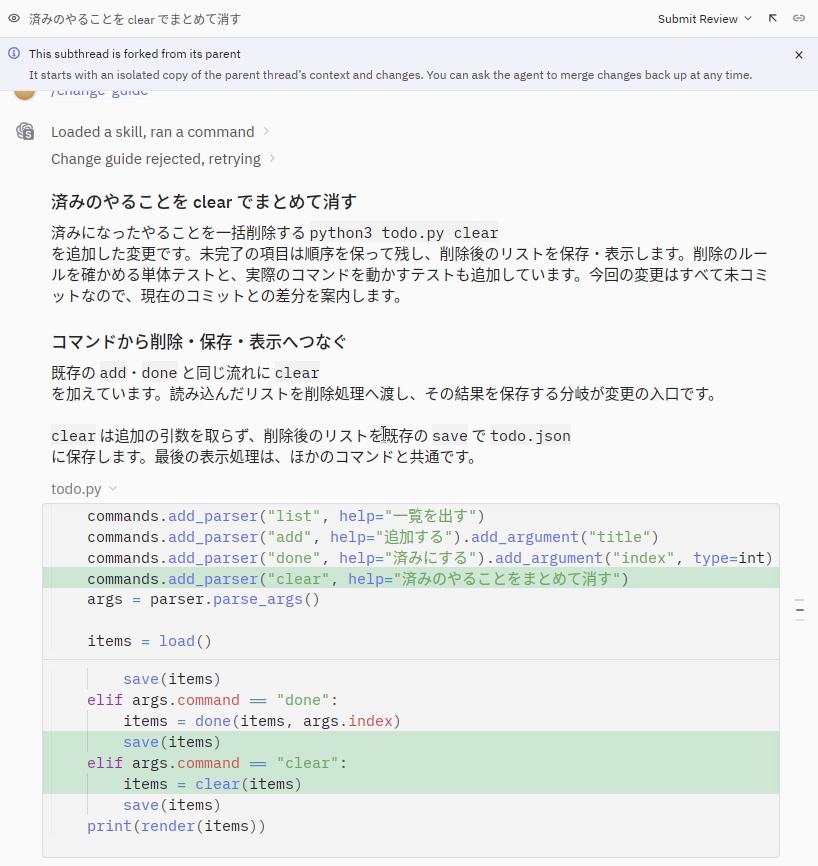This screenshot has width=818, height=866.
Task: Click the todo.py file name label
Action: click(76, 489)
